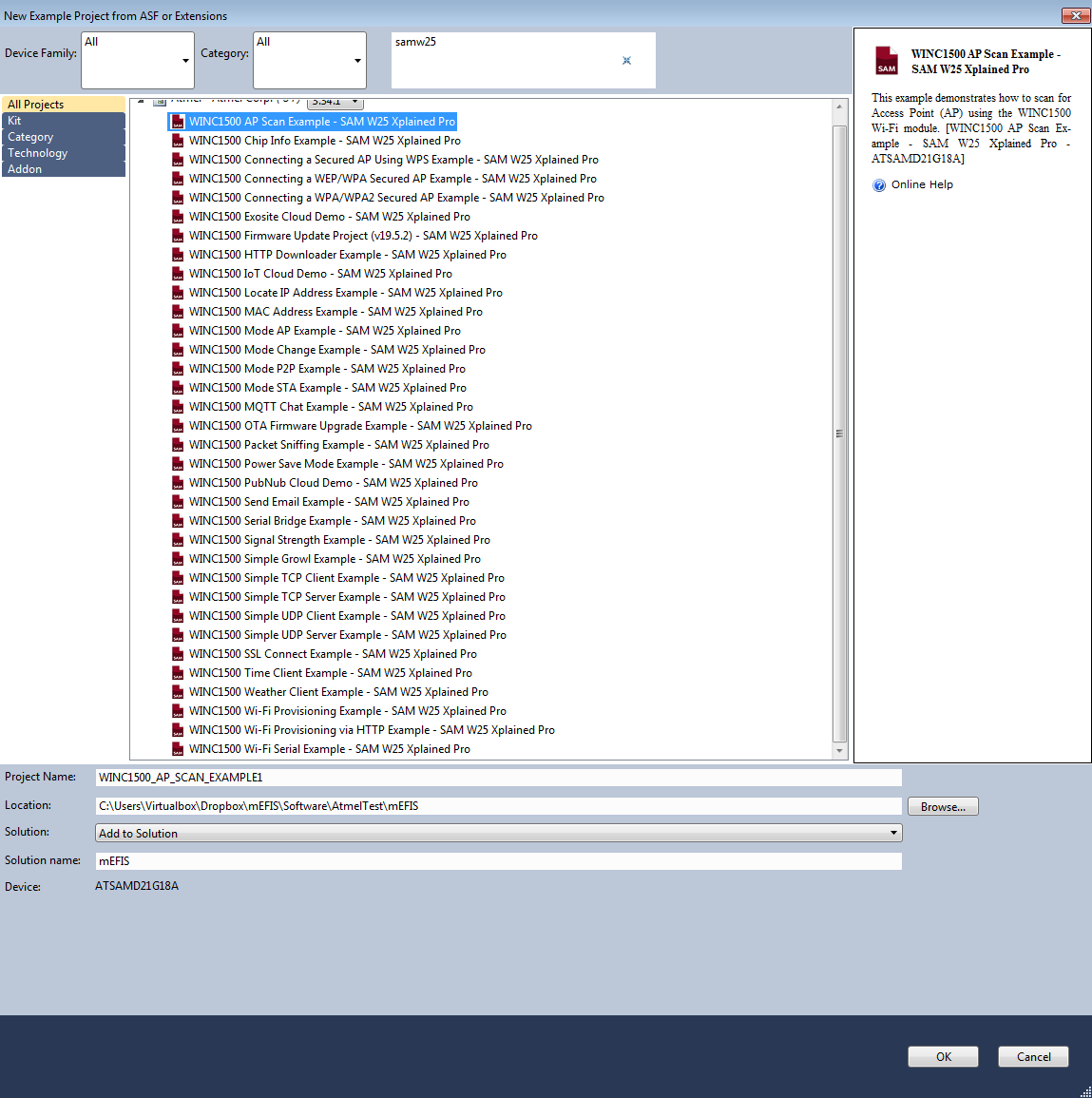Viewport: 1092px width, 1098px height.
Task: Select WINC1500 OTA Firmware Upgrade Example
Action: [x=360, y=426]
